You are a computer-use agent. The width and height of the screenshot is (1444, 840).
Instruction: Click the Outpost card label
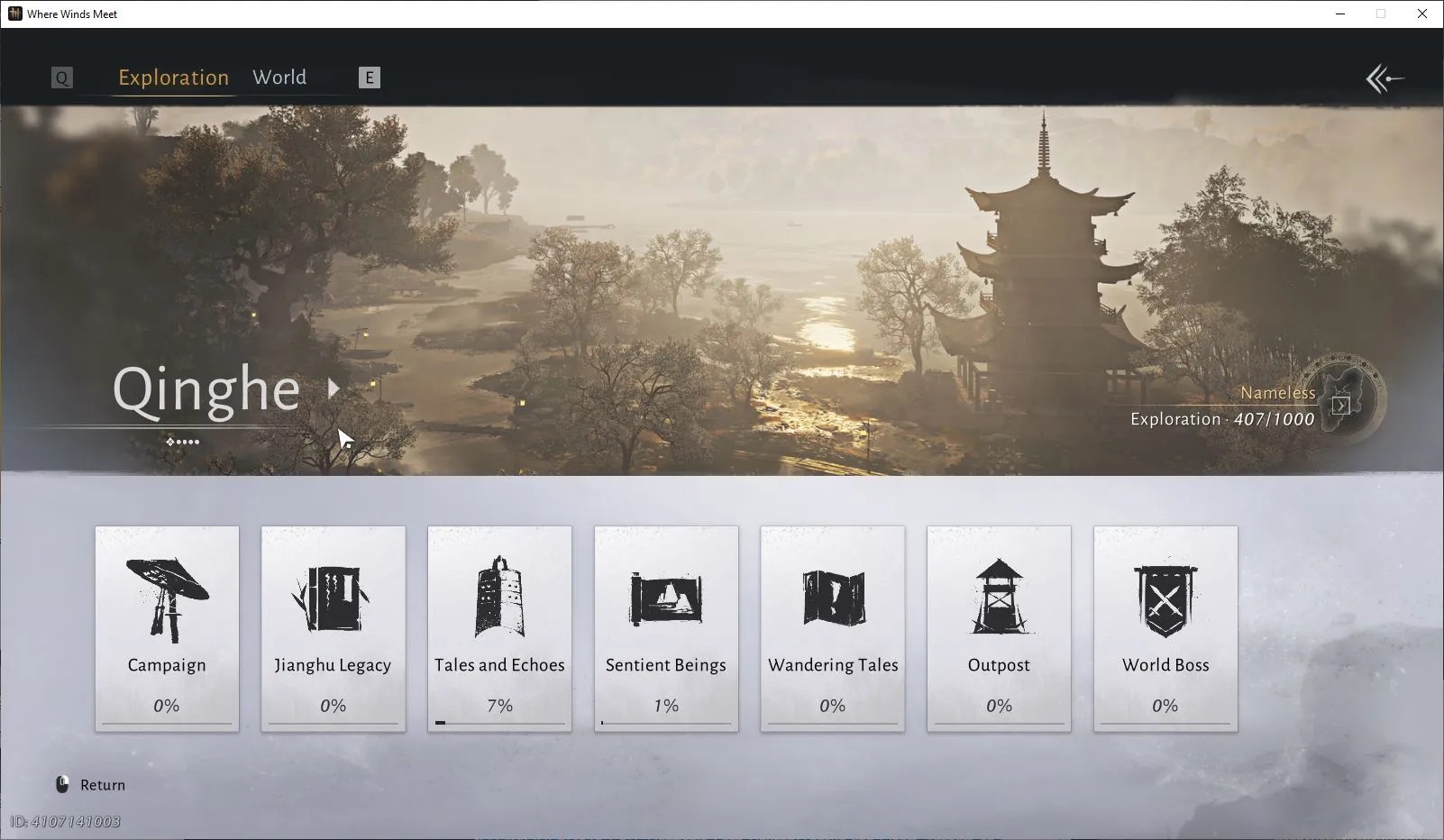(999, 665)
